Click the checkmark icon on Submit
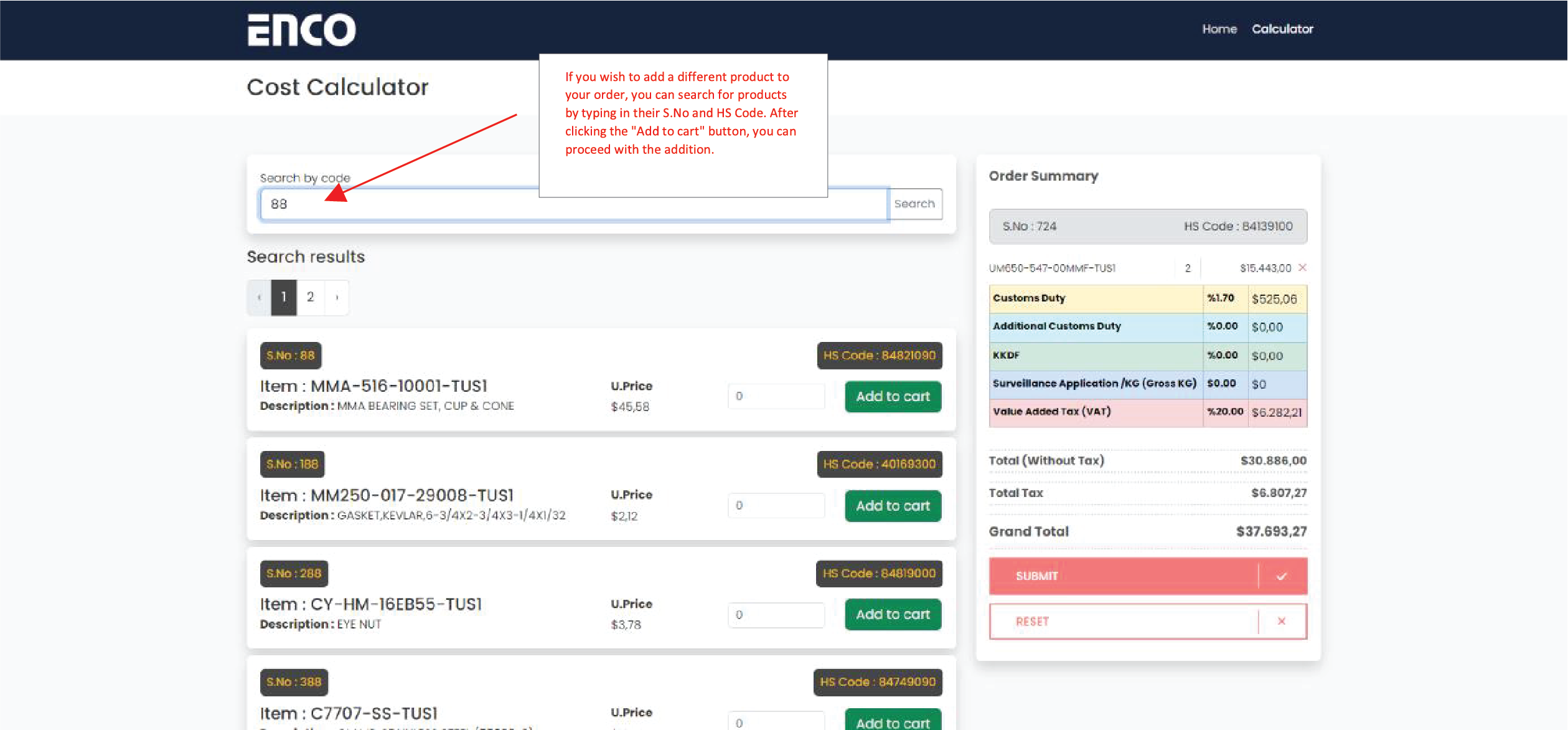 (x=1281, y=576)
